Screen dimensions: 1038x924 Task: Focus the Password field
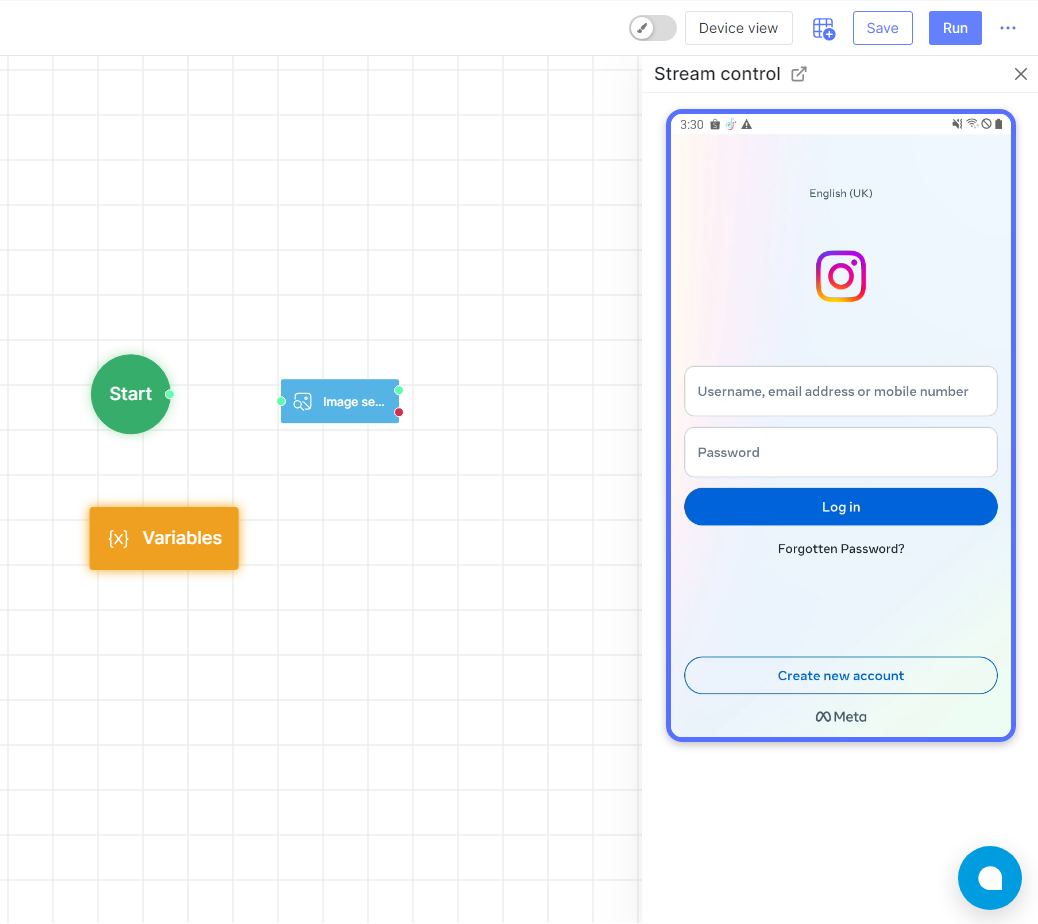tap(841, 452)
